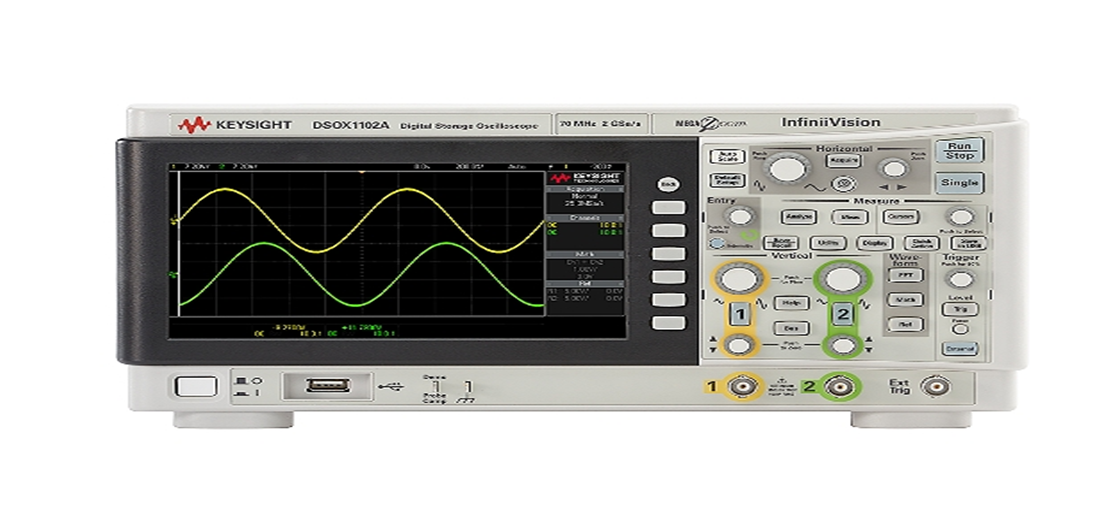Open the Meas measurement key
This screenshot has height=521, width=1117.
click(x=849, y=217)
